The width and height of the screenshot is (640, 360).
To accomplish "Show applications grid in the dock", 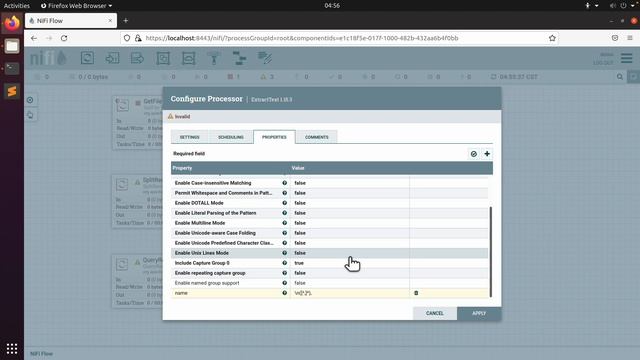I will (12, 349).
